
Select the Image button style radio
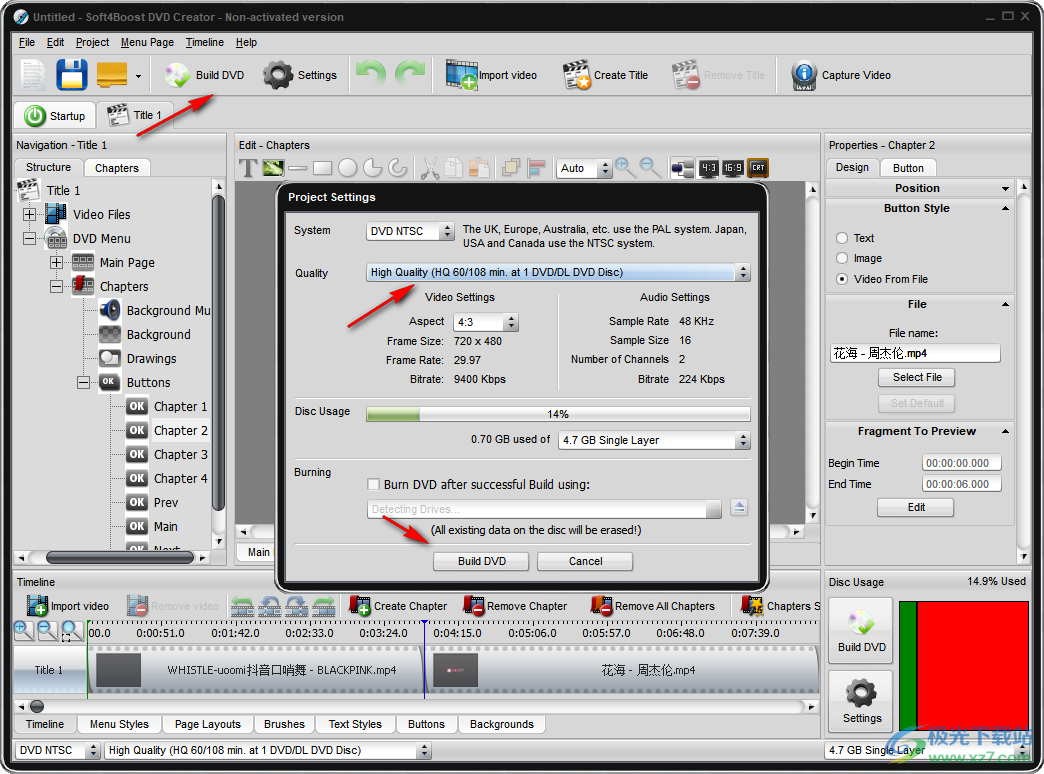click(x=842, y=258)
